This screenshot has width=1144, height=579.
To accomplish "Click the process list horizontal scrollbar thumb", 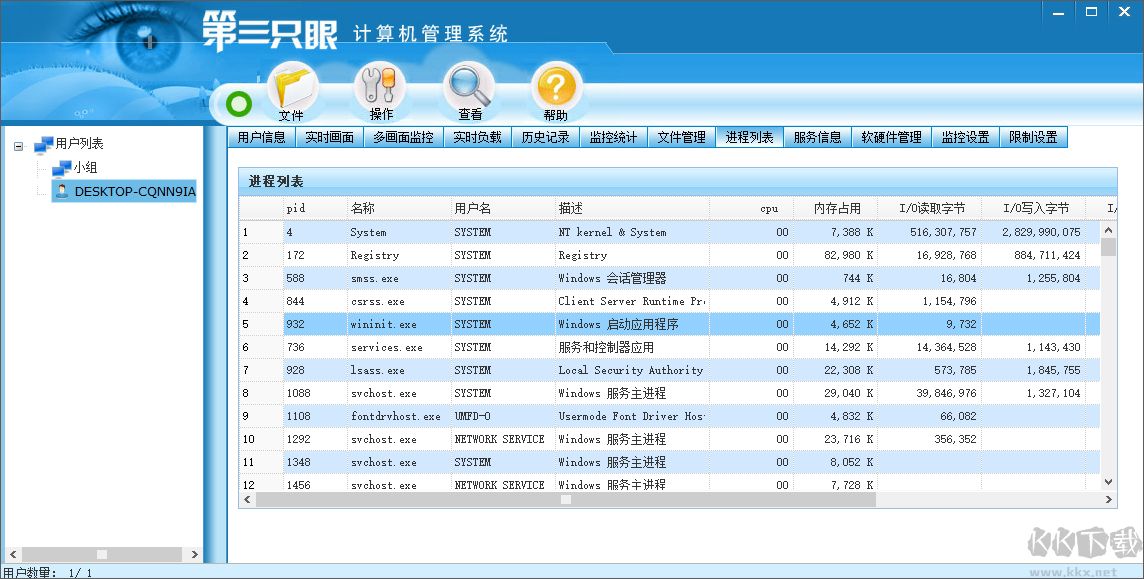I will 566,499.
